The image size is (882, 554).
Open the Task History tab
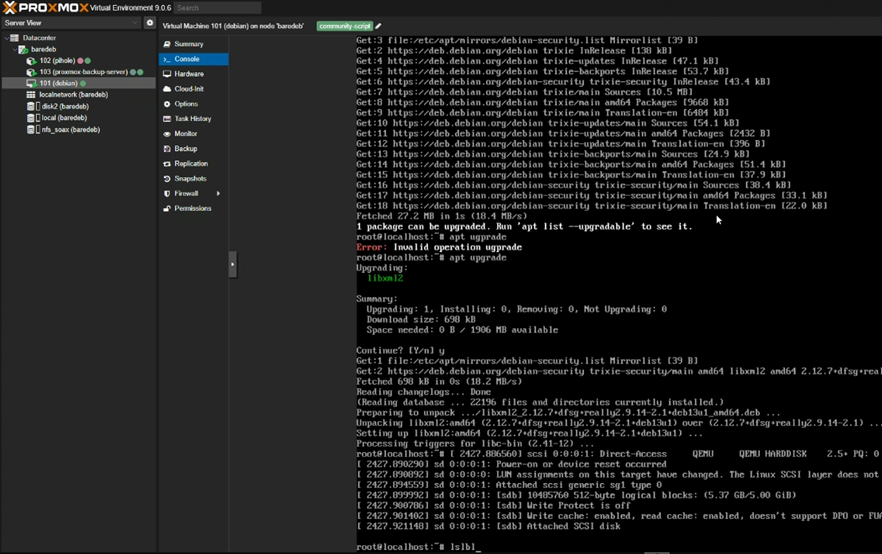[193, 119]
